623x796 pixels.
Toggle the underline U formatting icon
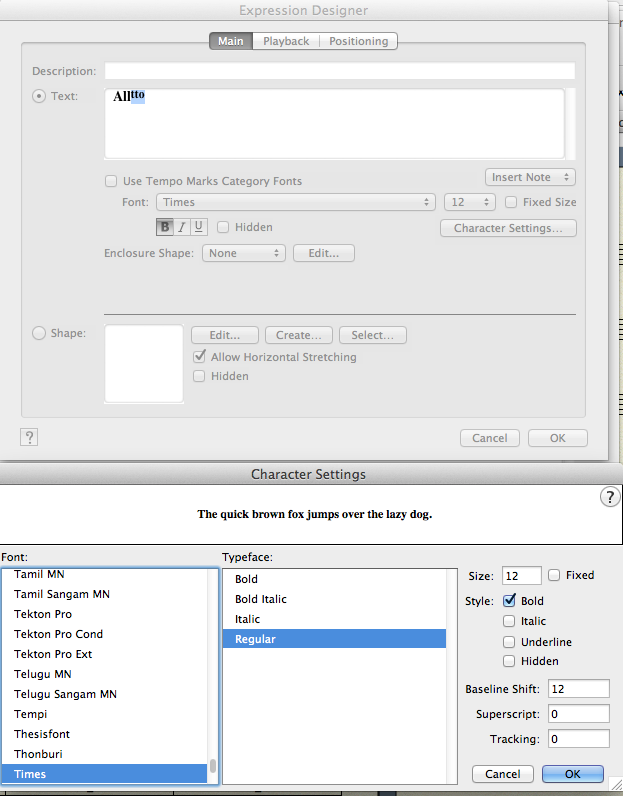point(198,227)
